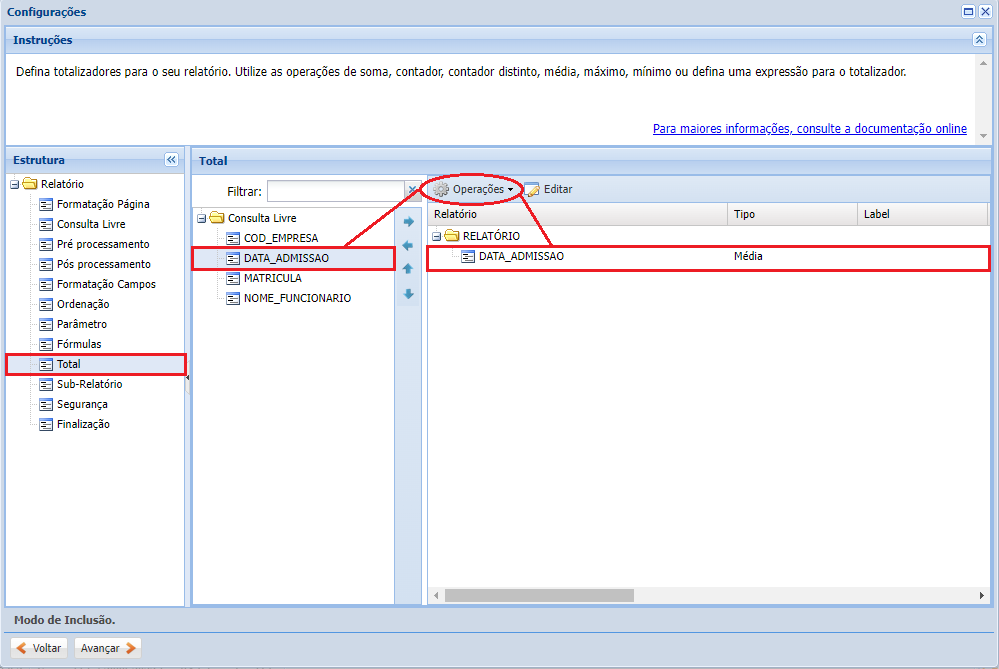The height and width of the screenshot is (669, 999).
Task: Clear the Filtrar field with X icon
Action: coord(412,191)
